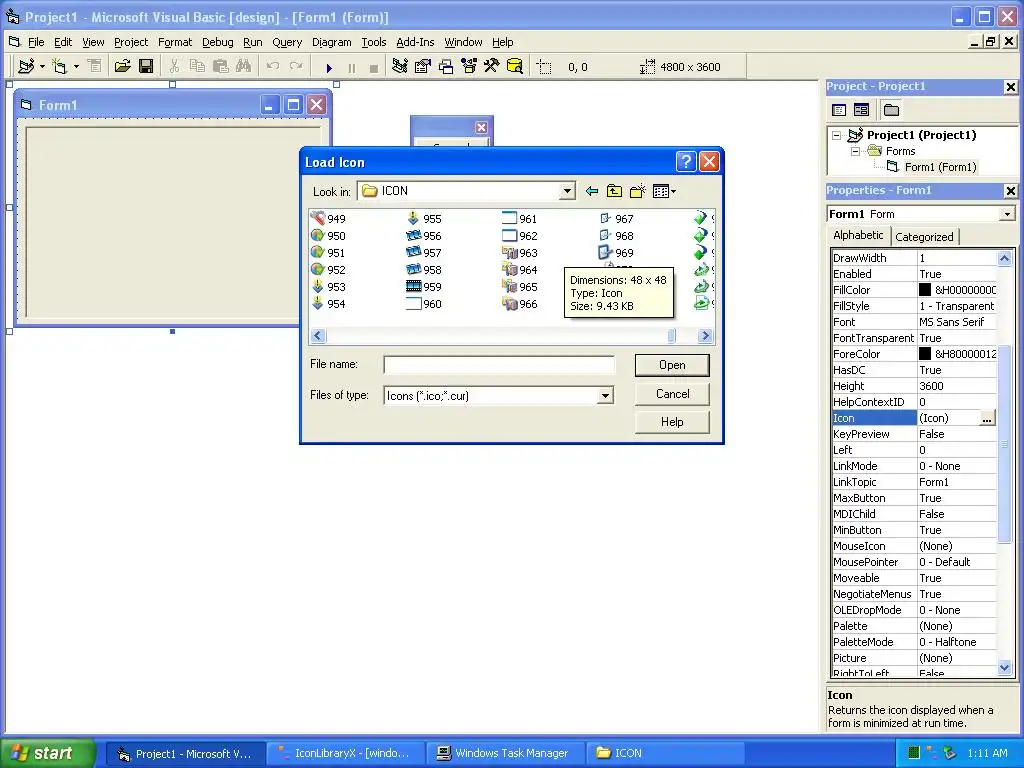This screenshot has width=1024, height=768.
Task: Click Add Project dropdown arrow in toolbar
Action: (42, 67)
